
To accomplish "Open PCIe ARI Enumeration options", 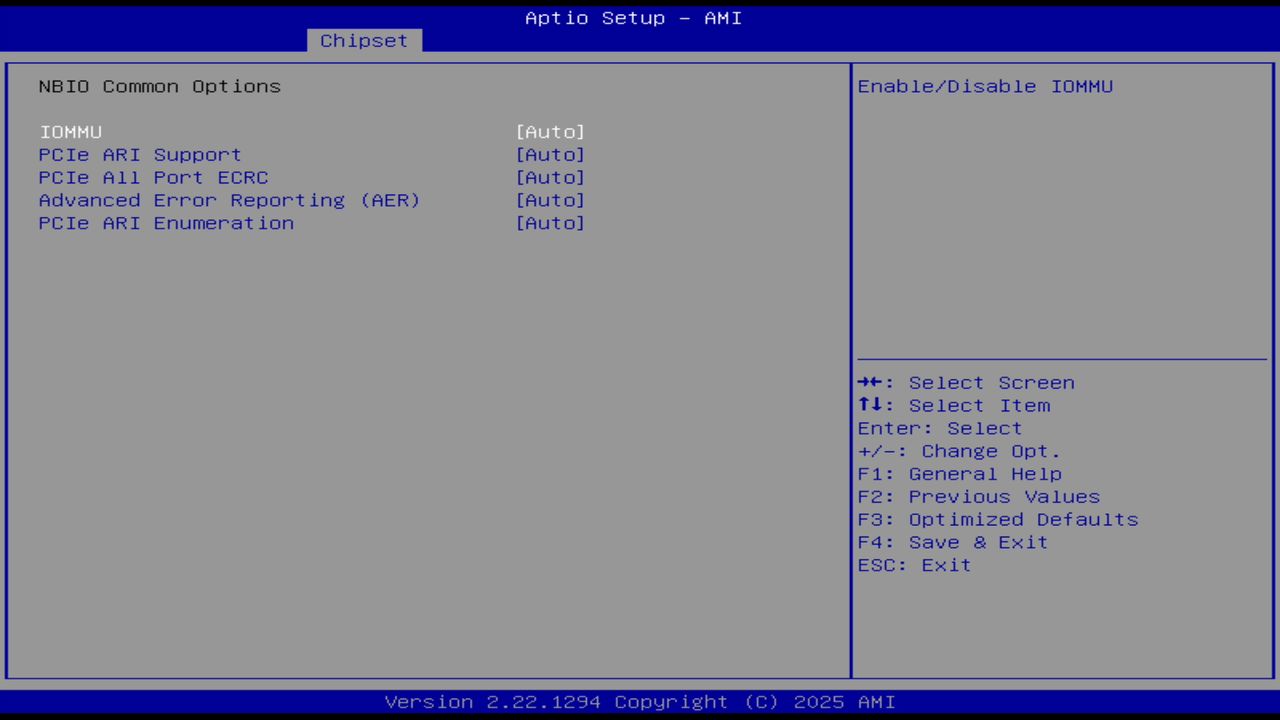I will click(550, 223).
